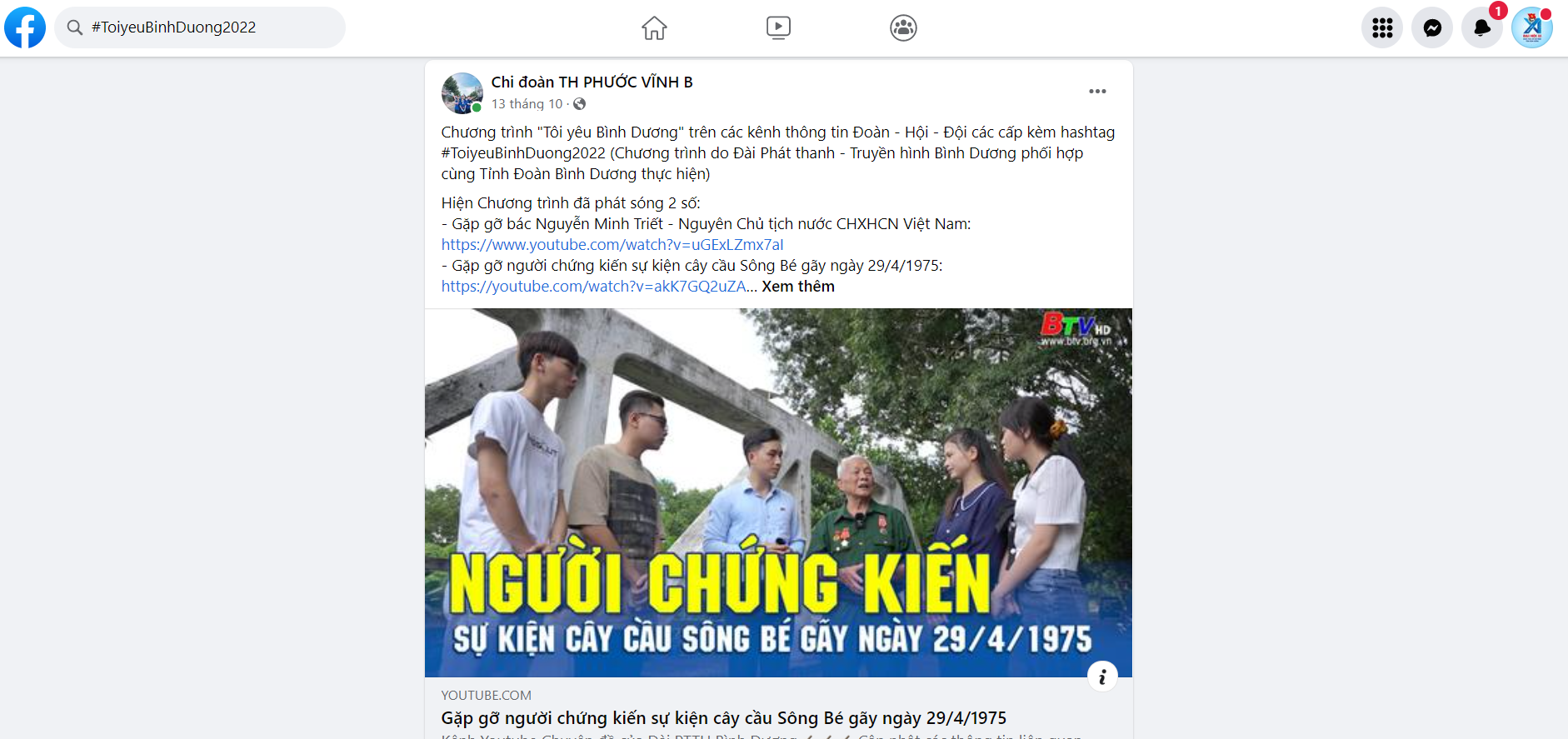Click the #ToiyeuBinhDuong2022 hashtag in post
The width and height of the screenshot is (1568, 739).
(523, 153)
